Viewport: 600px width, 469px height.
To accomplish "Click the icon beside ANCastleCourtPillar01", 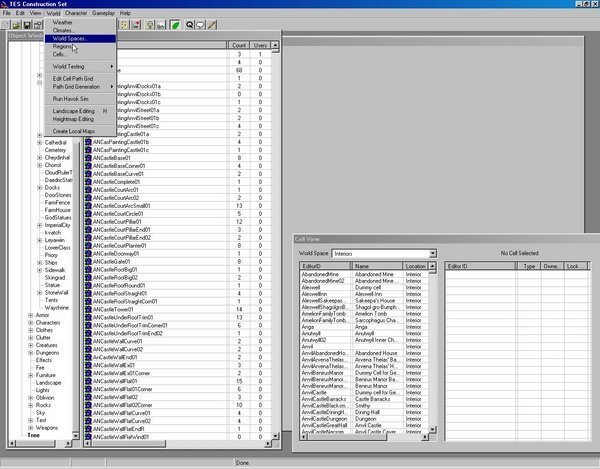I will click(88, 221).
